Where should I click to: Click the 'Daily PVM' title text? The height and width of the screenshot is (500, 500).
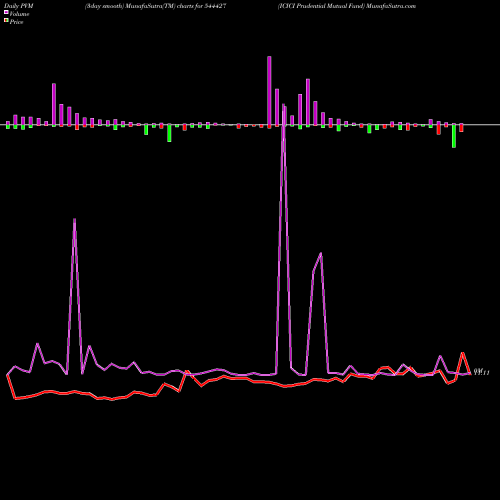click(19, 6)
